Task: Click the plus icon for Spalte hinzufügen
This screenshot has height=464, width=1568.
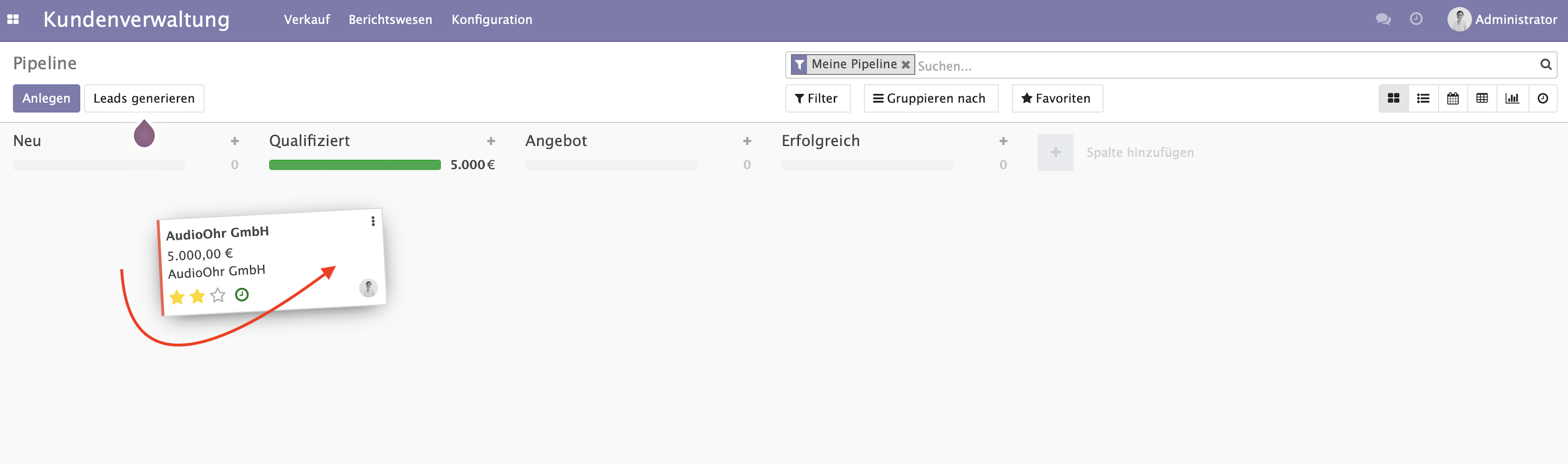Action: [x=1056, y=152]
